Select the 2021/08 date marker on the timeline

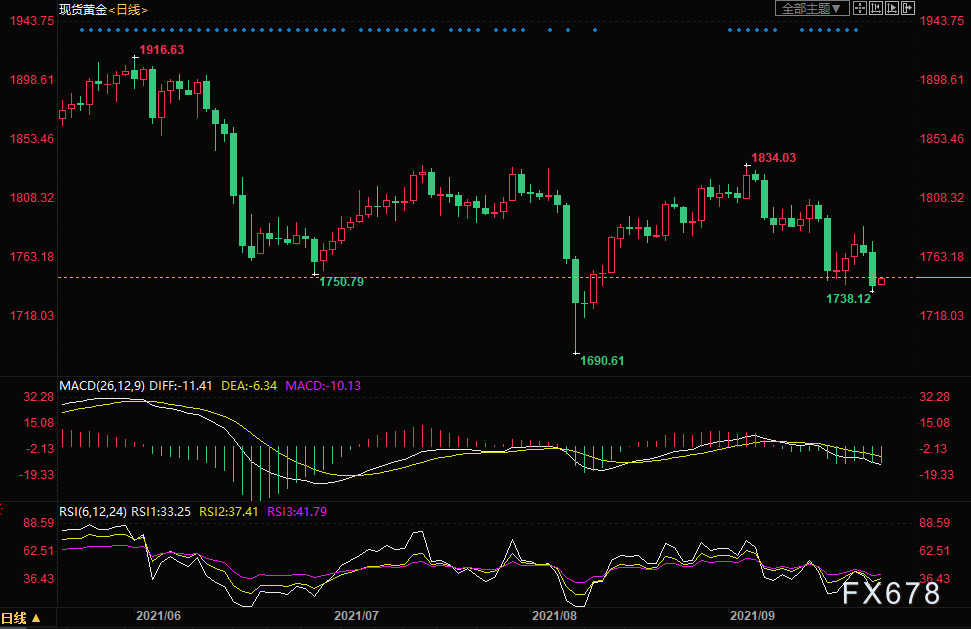pos(554,615)
